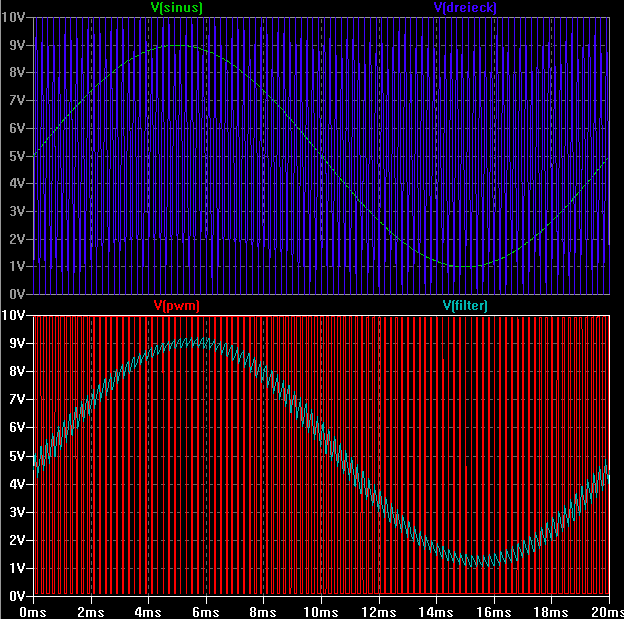Click the 7V label on lower plot axis
624x619 pixels.
pos(17,399)
